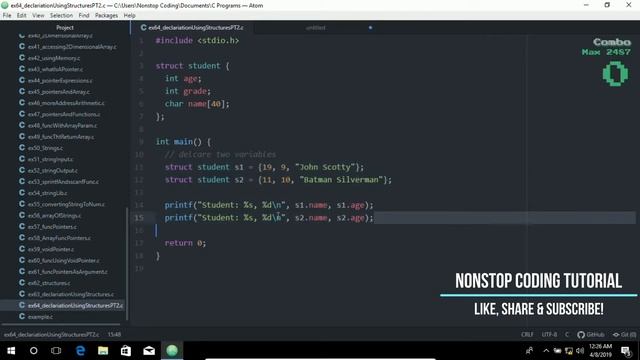Switch to the ex64_declariationUsingStructuresPT2.c editor tab
The width and height of the screenshot is (640, 360).
coord(192,28)
